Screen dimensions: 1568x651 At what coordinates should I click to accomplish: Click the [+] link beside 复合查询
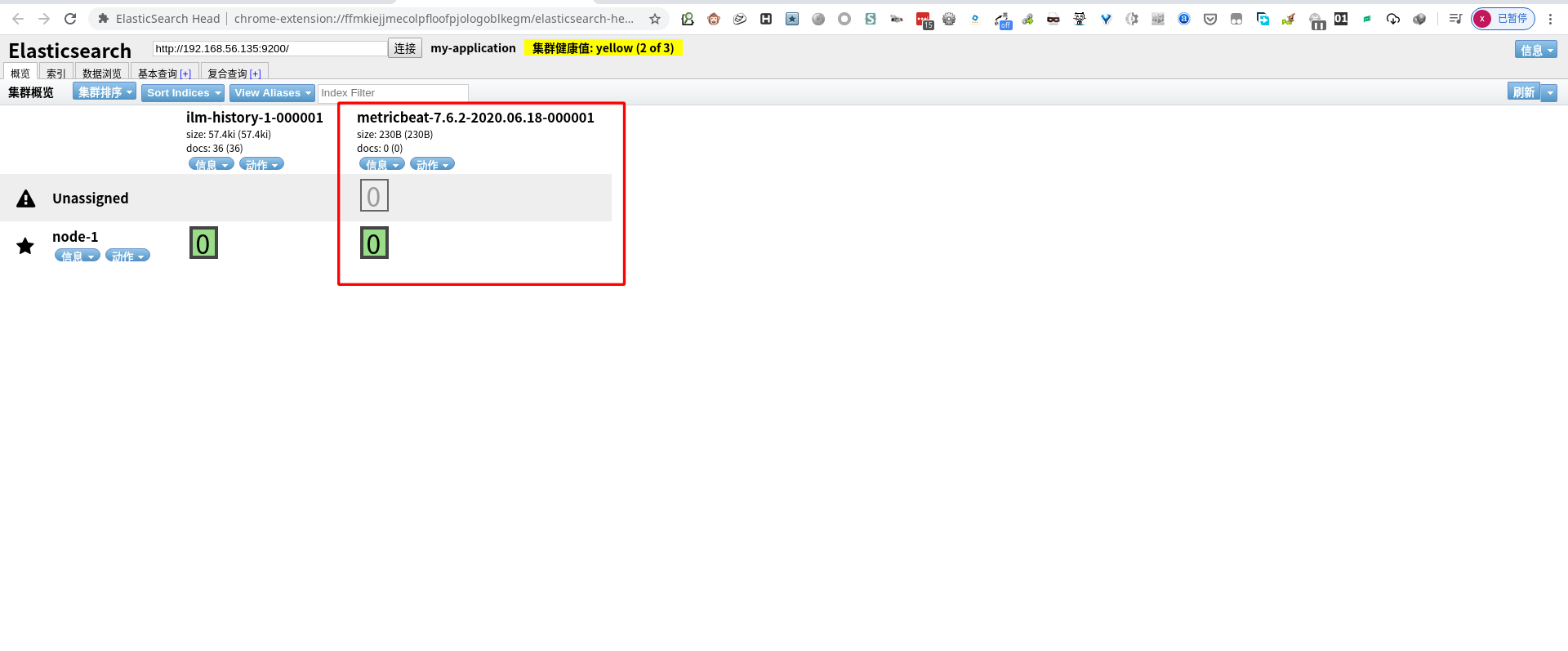[256, 74]
